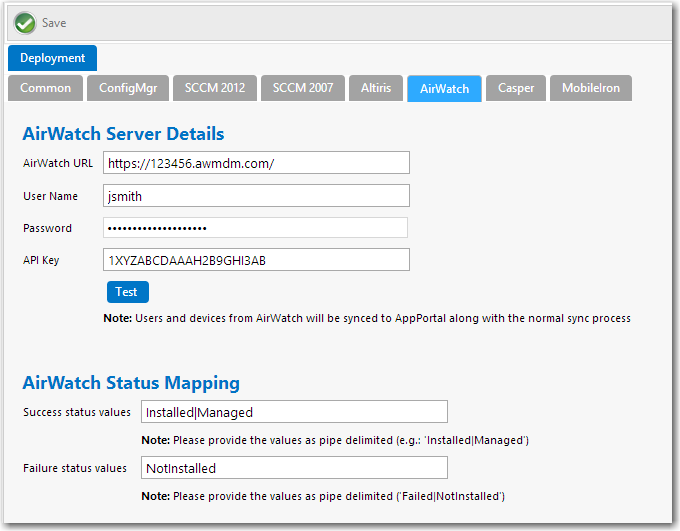Click the API Key label
The width and height of the screenshot is (680, 531).
[41, 260]
